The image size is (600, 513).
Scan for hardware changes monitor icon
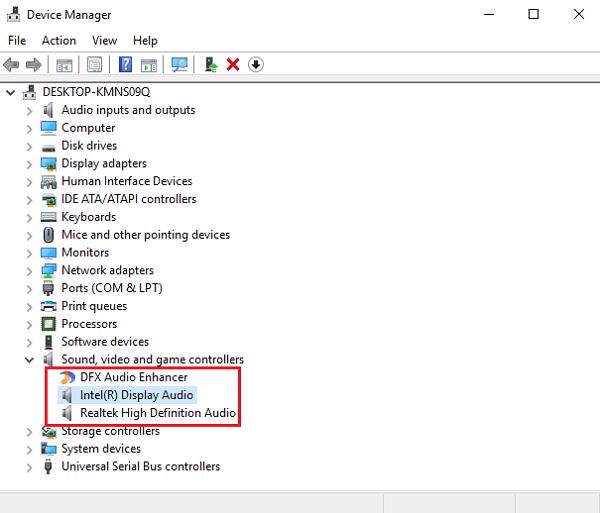coord(179,65)
